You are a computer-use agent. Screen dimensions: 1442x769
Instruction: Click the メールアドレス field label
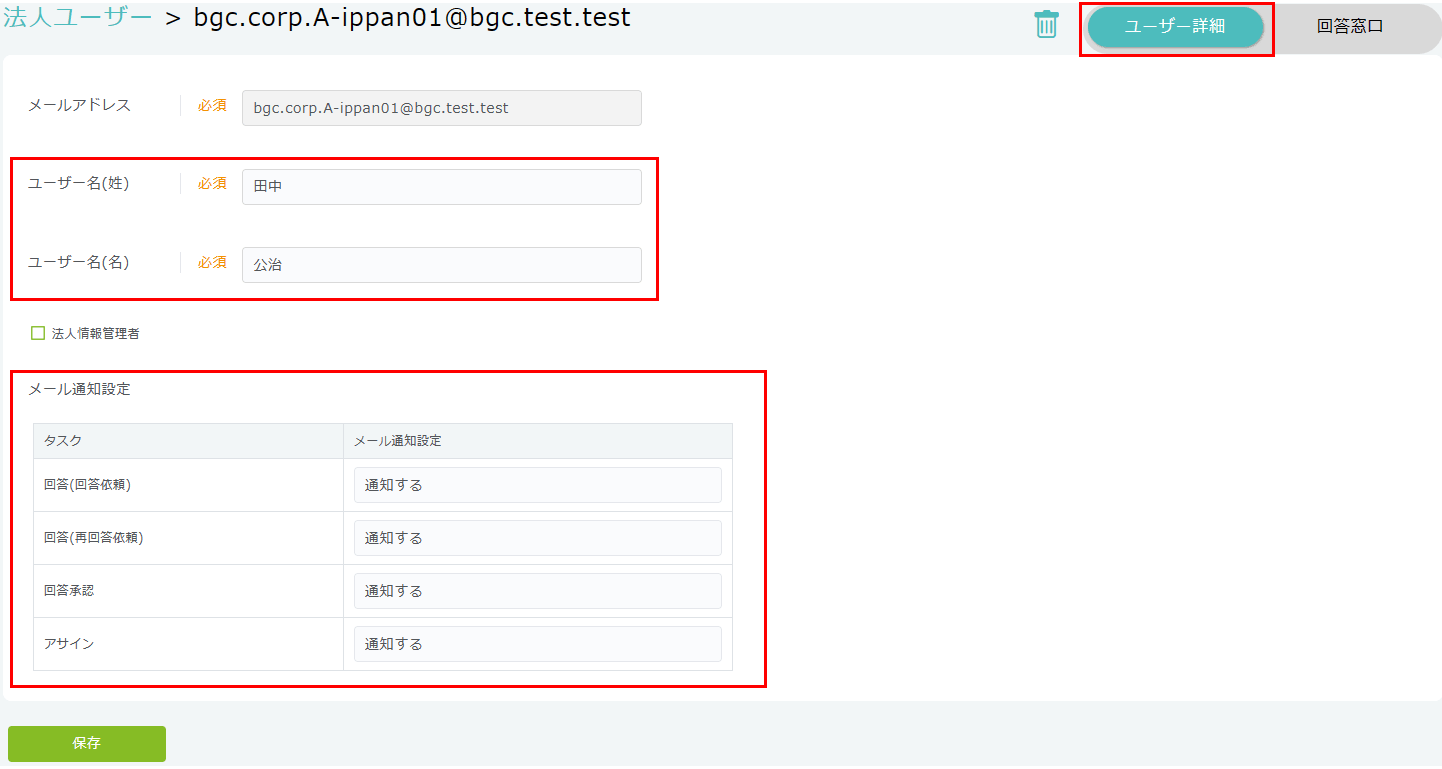[79, 105]
